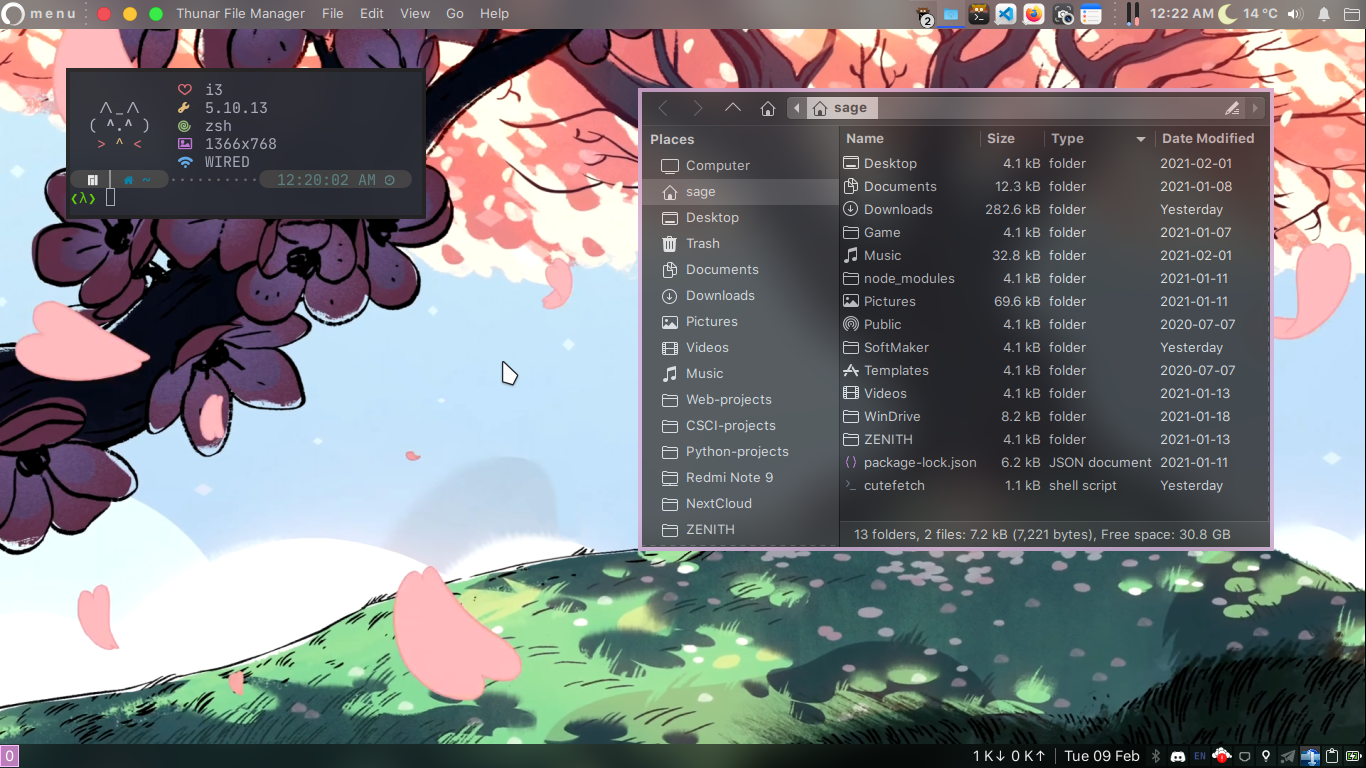Image resolution: width=1366 pixels, height=768 pixels.
Task: Select sage home in Places sidebar
Action: coord(740,191)
